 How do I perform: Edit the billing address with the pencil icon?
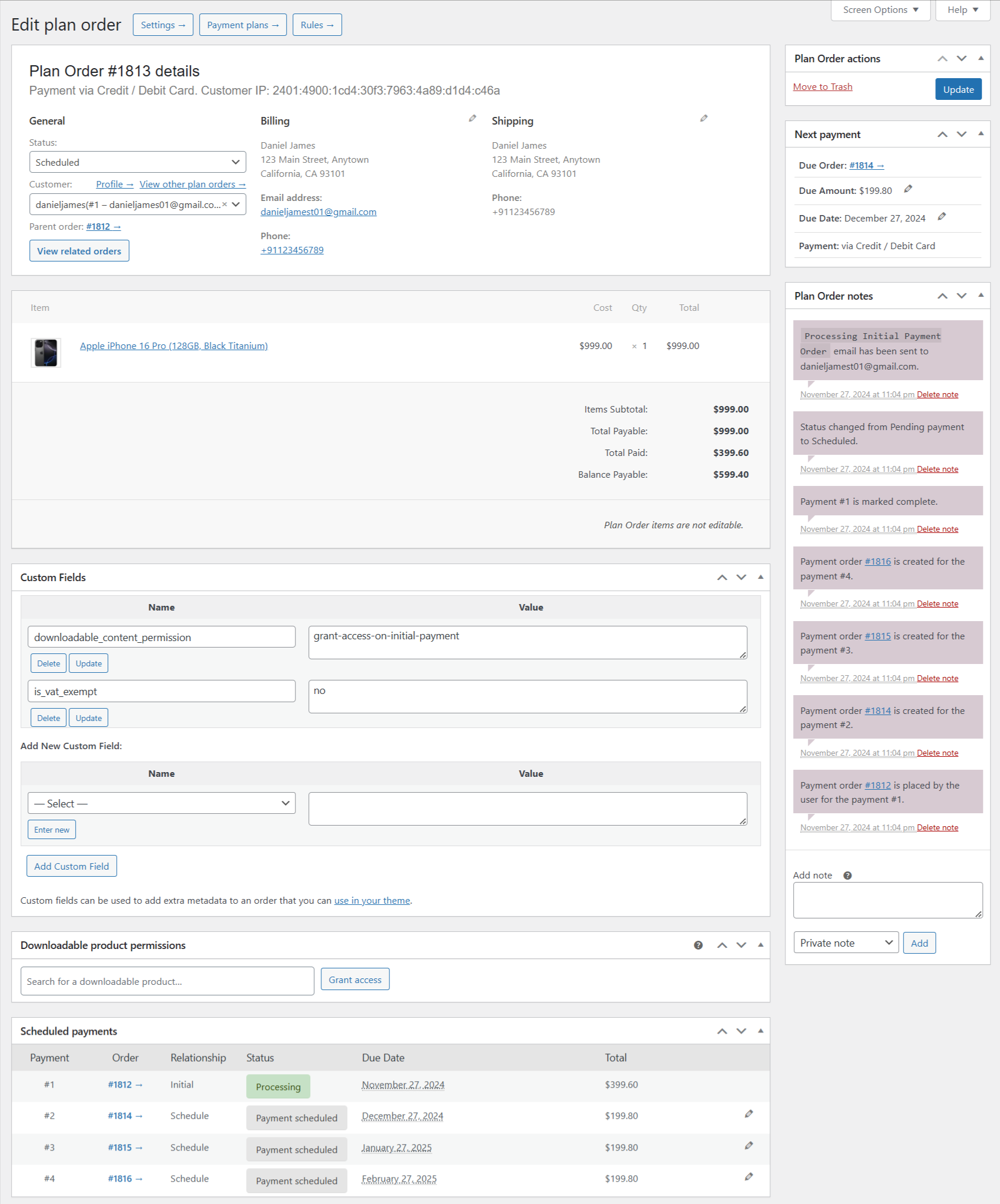tap(472, 118)
